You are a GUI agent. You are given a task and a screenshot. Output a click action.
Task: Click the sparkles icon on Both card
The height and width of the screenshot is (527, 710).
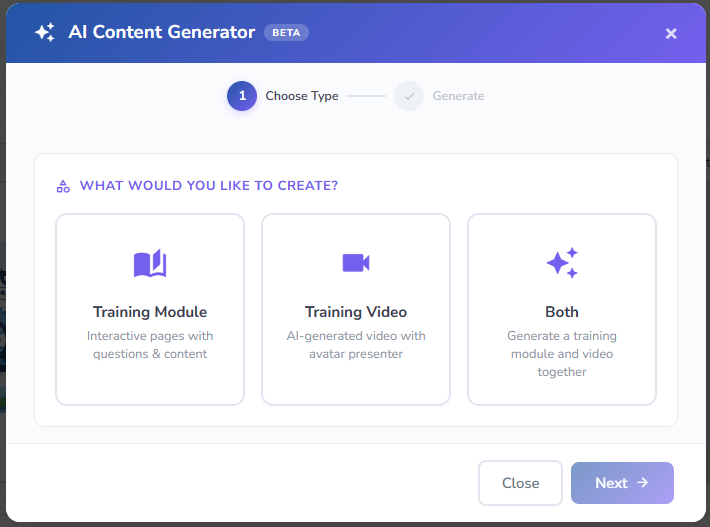pos(562,263)
